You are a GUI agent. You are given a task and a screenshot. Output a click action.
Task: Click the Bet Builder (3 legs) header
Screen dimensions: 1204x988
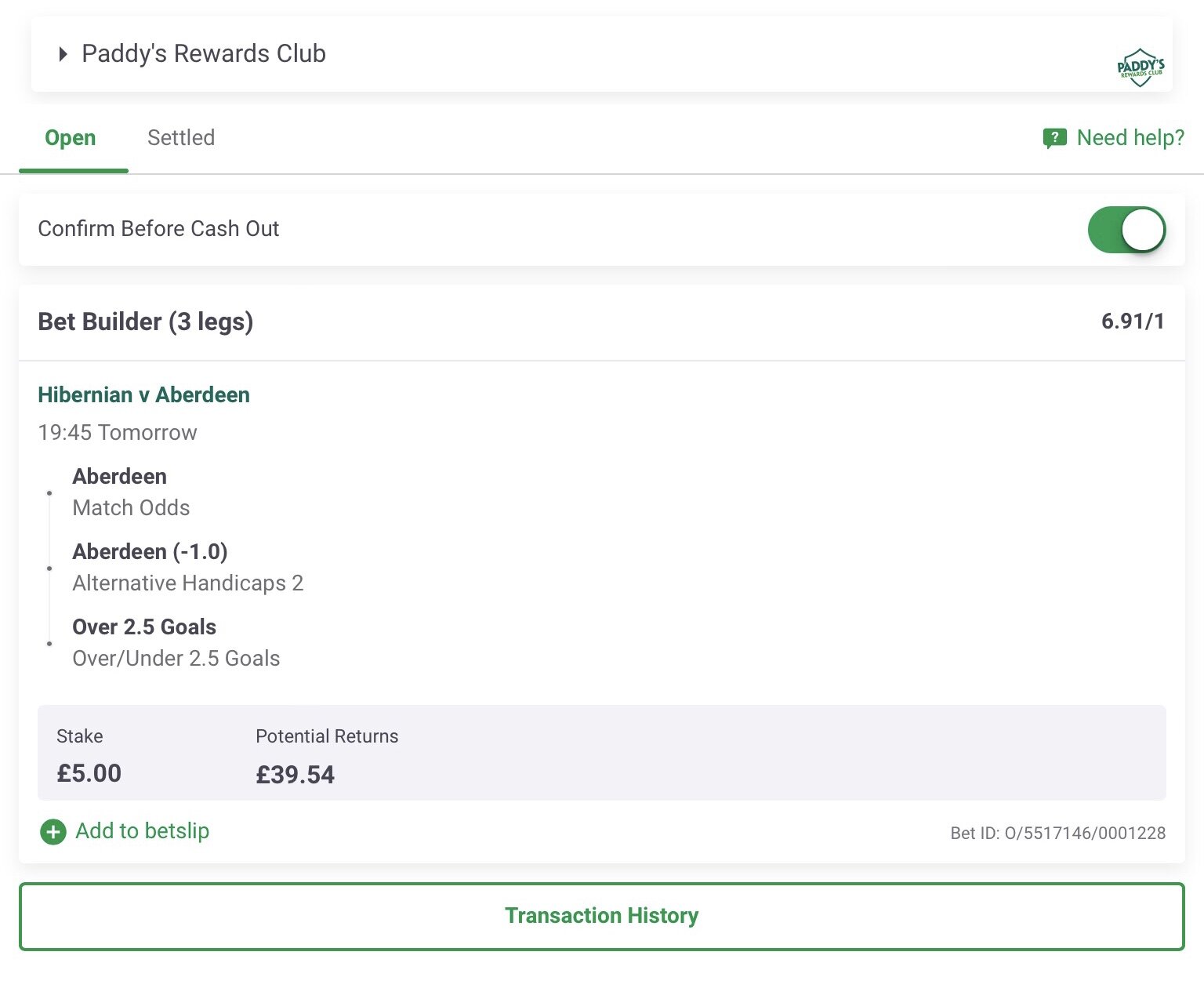point(146,321)
